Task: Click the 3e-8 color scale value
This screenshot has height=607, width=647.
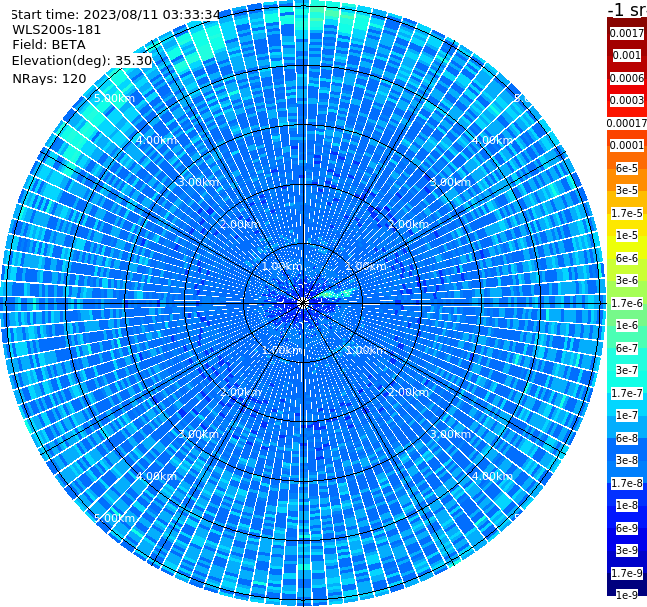Action: coord(627,460)
